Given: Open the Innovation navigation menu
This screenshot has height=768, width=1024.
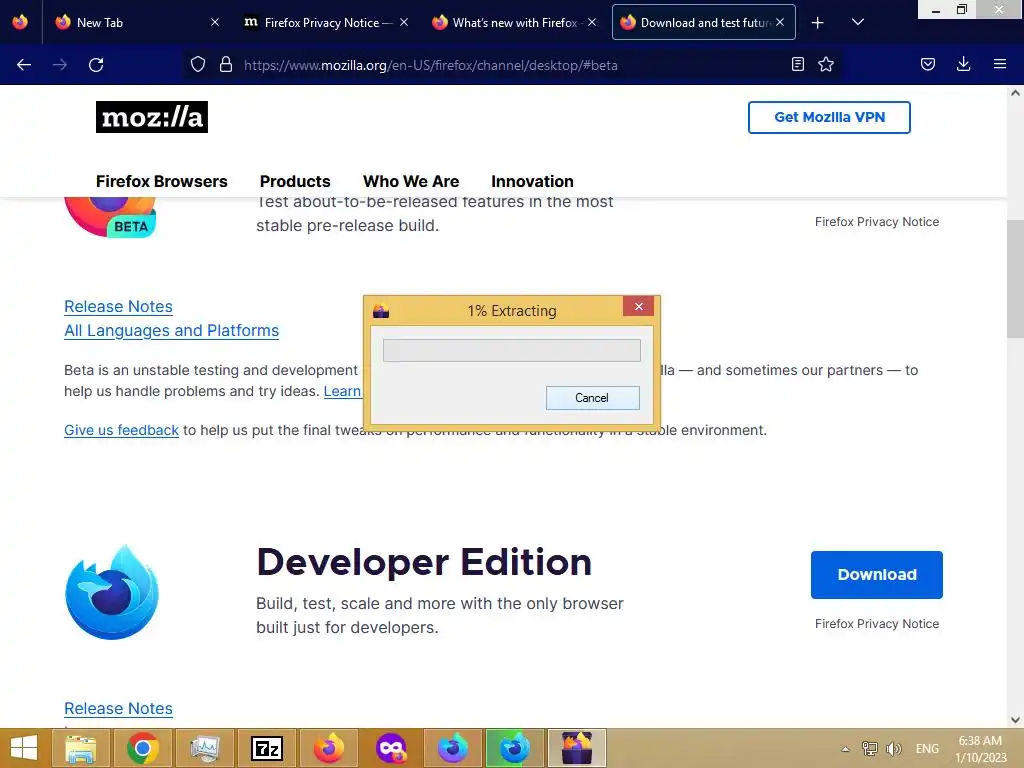Looking at the screenshot, I should [x=532, y=181].
